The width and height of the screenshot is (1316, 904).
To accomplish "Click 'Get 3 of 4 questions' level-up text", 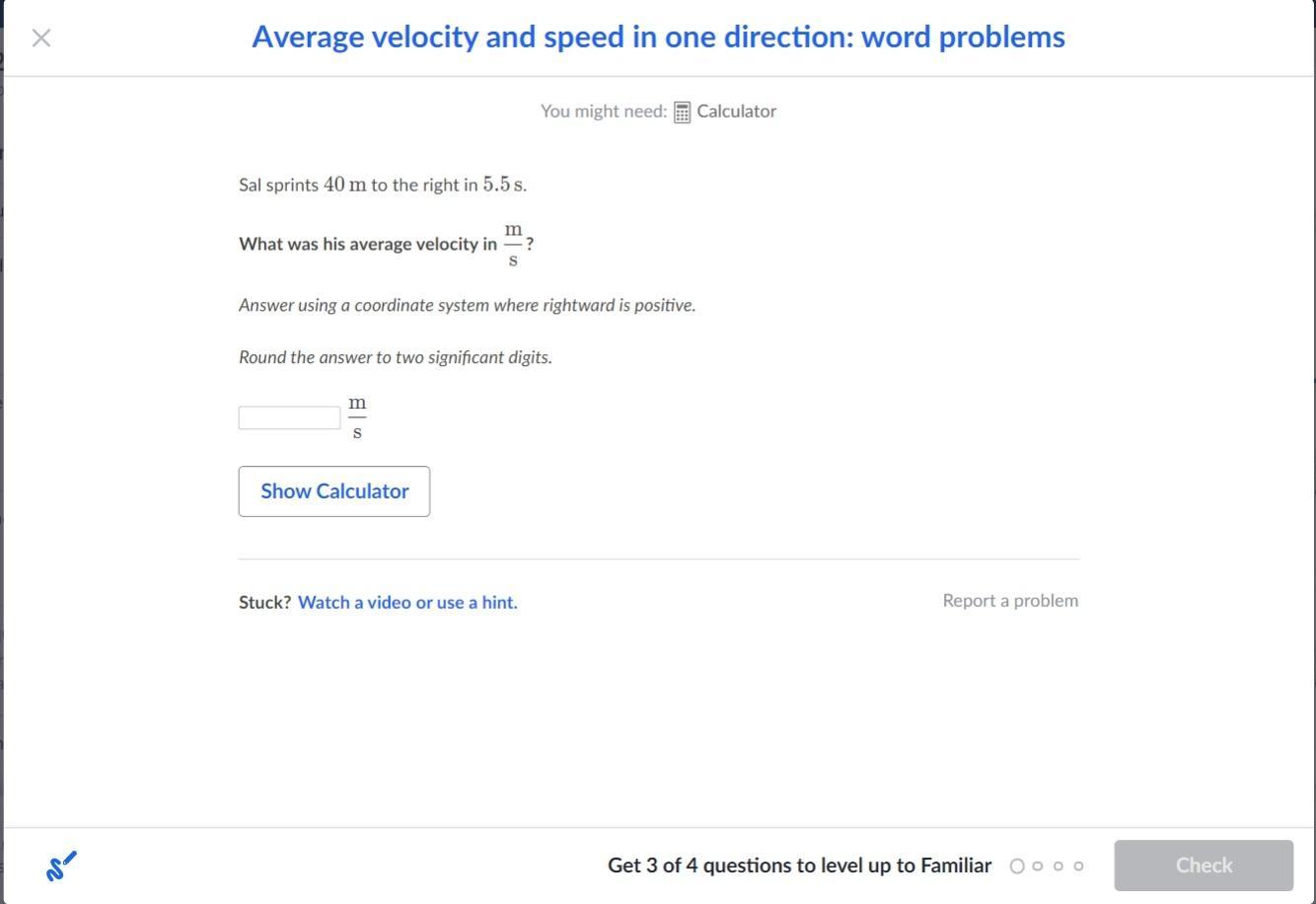I will tap(799, 866).
